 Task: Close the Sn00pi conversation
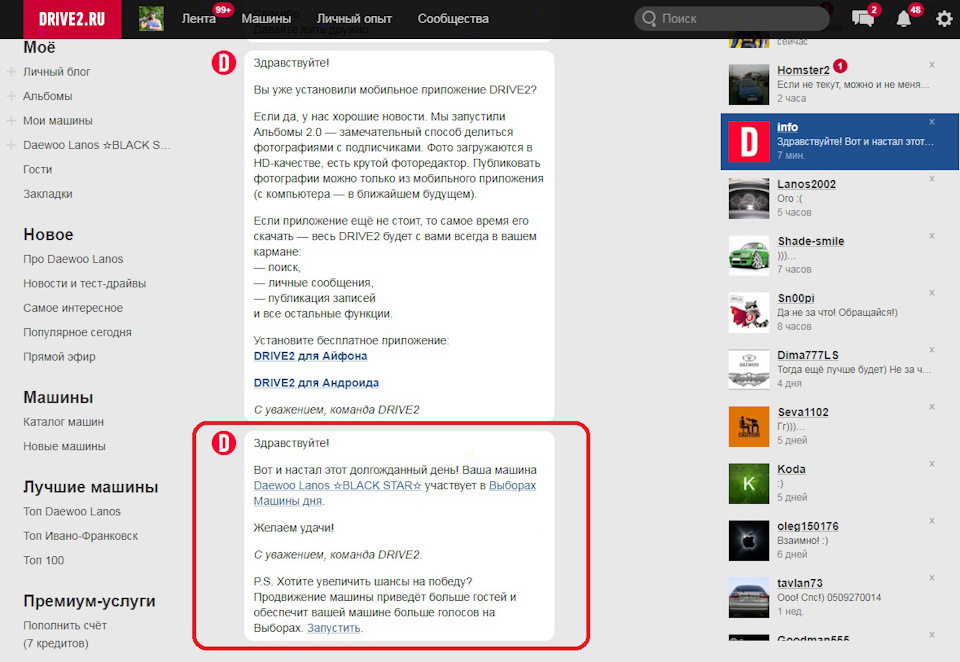[932, 293]
